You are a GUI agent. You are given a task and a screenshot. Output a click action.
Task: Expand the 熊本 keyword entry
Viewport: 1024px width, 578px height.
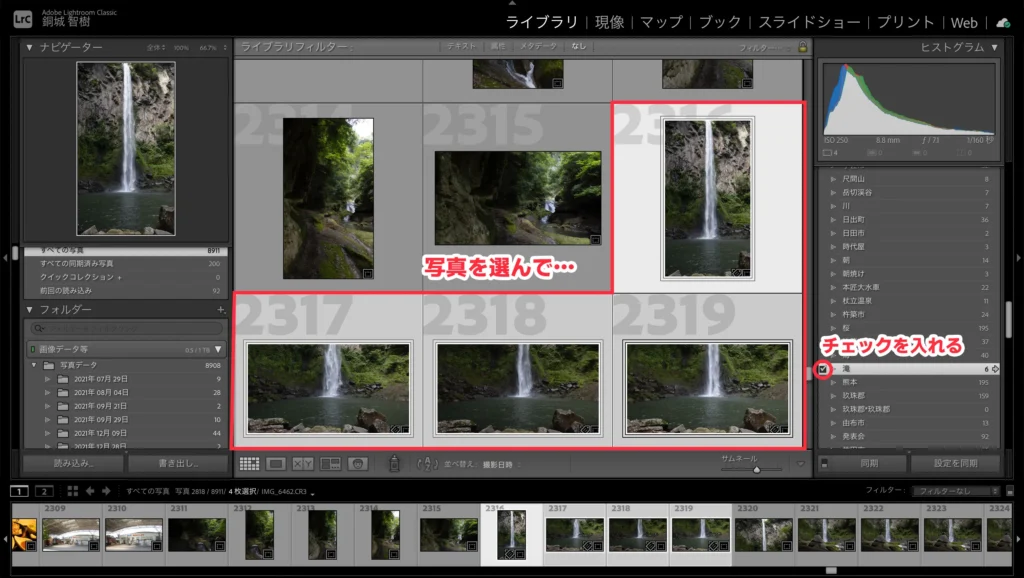coord(833,382)
